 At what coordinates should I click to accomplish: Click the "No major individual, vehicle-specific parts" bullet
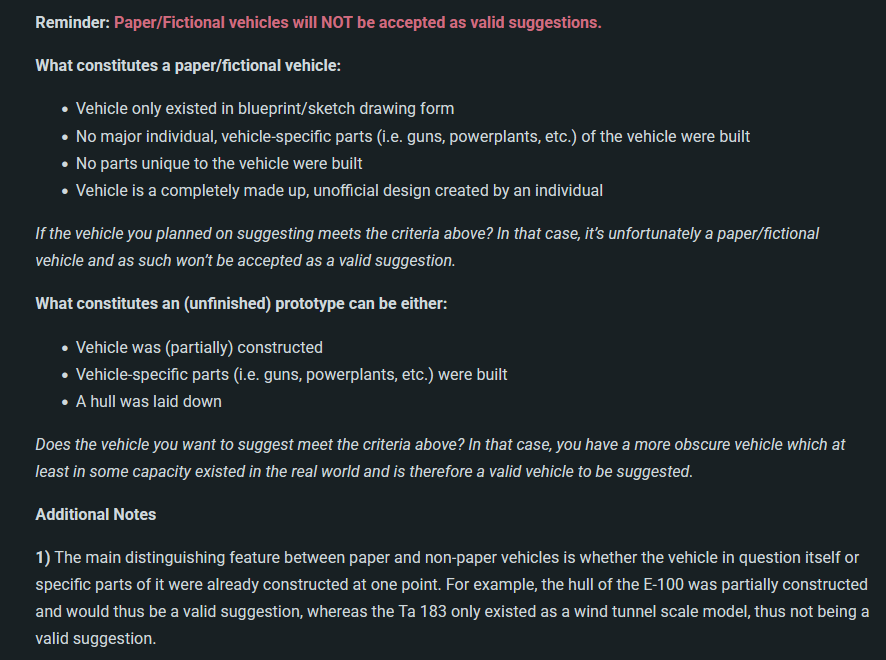point(412,135)
